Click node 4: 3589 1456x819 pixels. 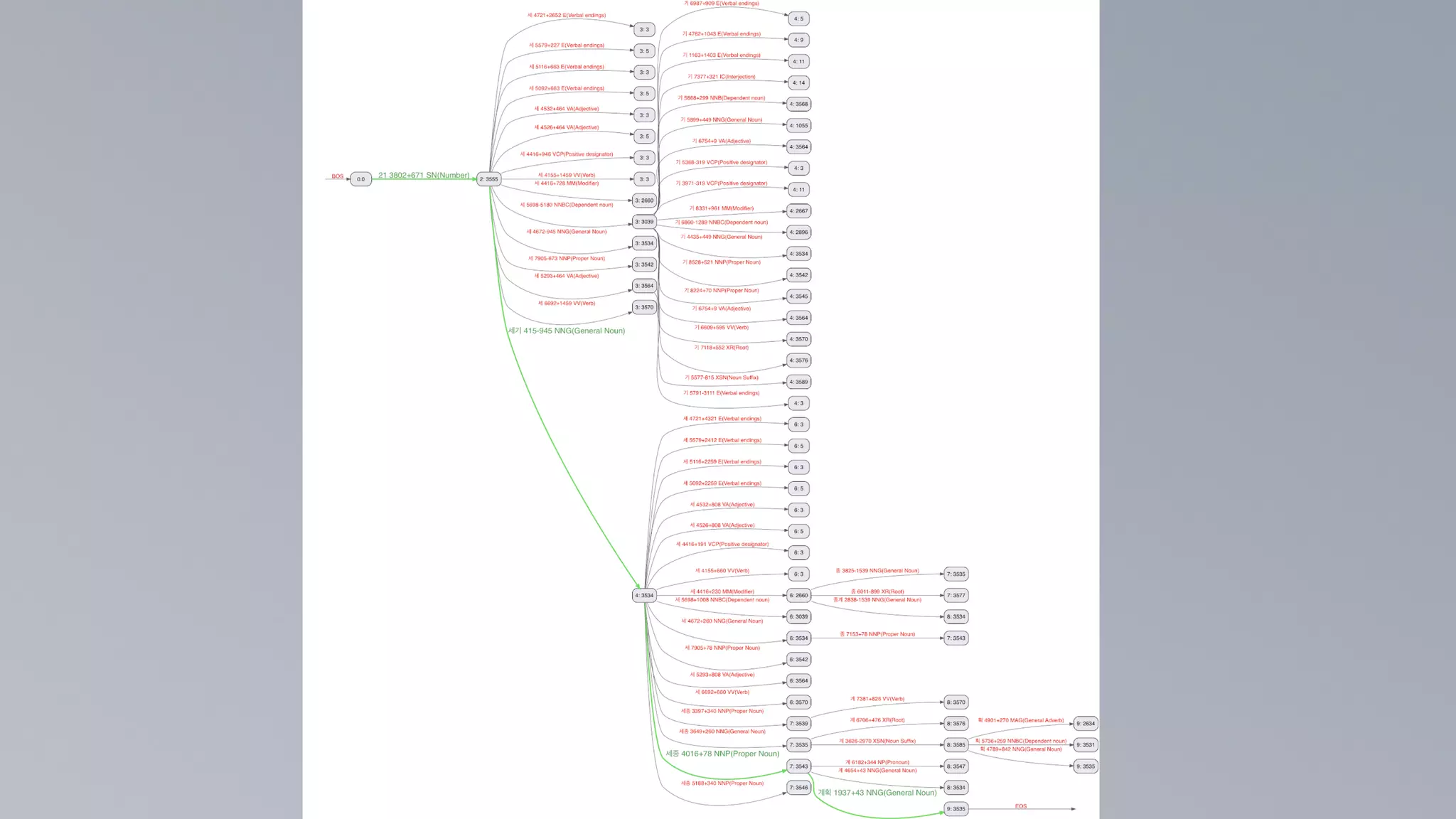click(x=798, y=382)
